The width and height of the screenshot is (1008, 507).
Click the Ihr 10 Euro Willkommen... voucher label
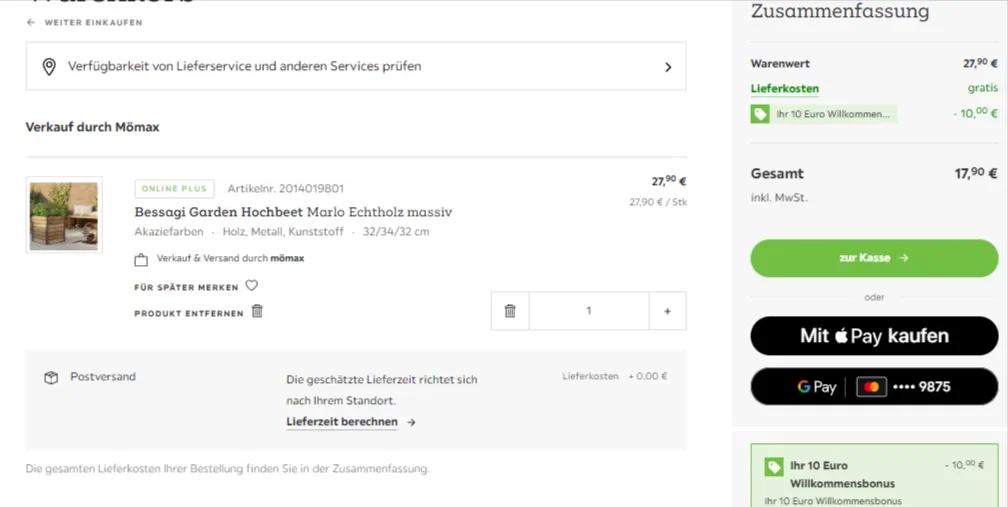[832, 114]
